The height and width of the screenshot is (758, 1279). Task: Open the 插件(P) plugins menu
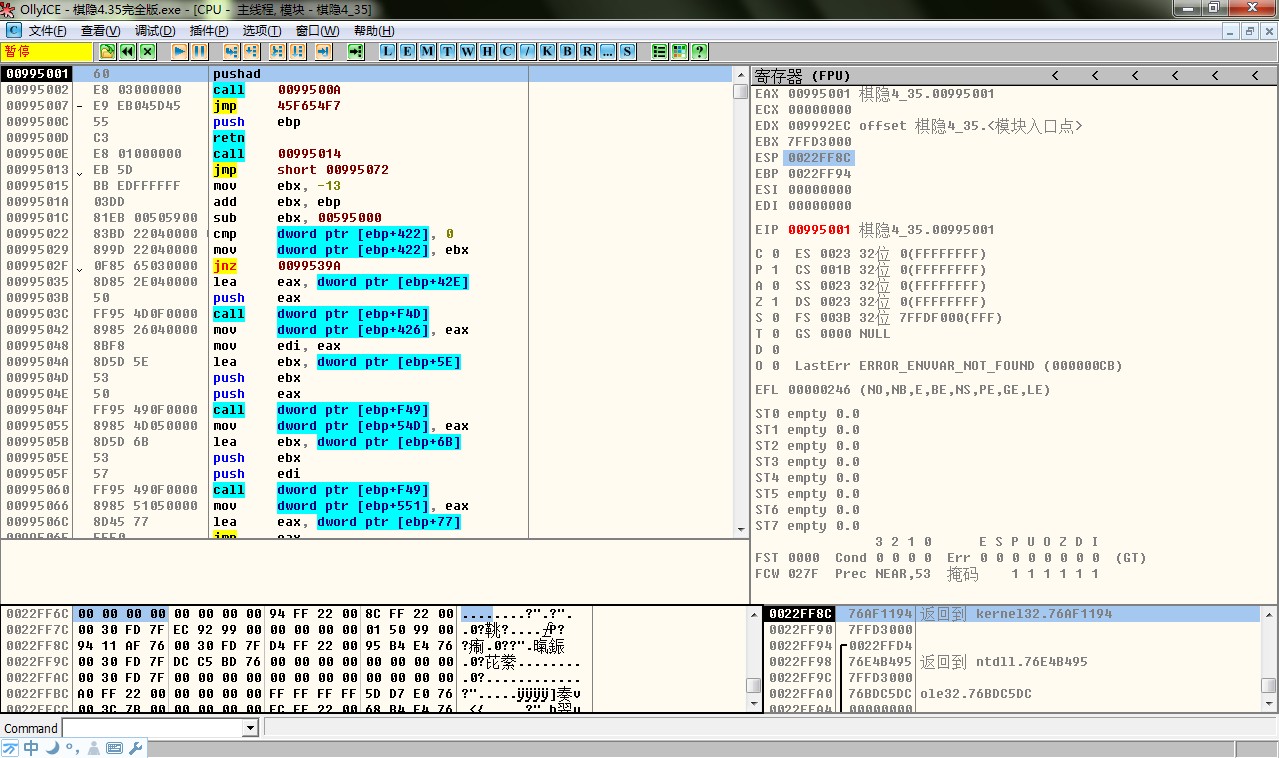click(x=208, y=31)
